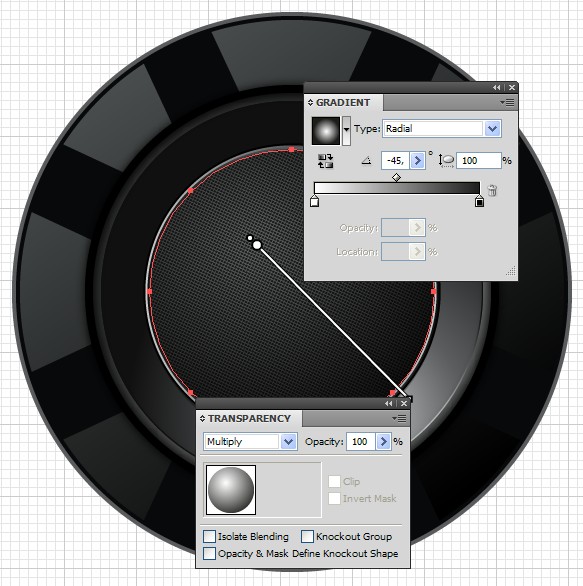Open the Multiply blending mode dropdown
Screen dimensions: 583x586
[x=288, y=442]
